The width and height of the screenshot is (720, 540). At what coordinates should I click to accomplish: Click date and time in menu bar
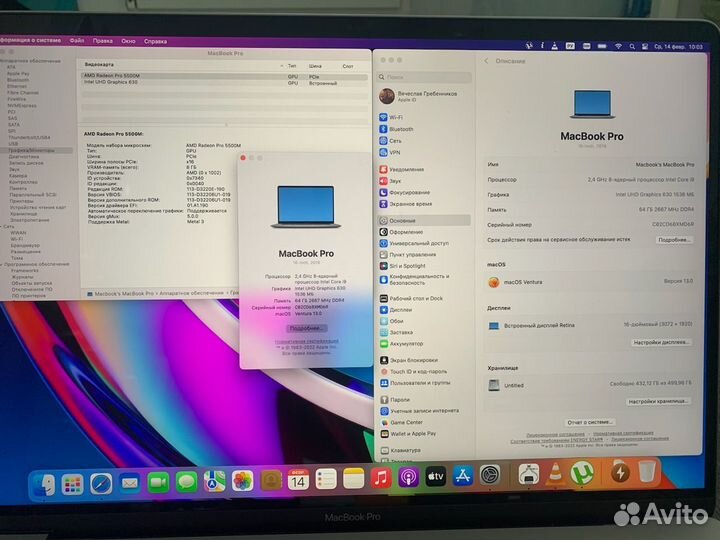pyautogui.click(x=679, y=47)
